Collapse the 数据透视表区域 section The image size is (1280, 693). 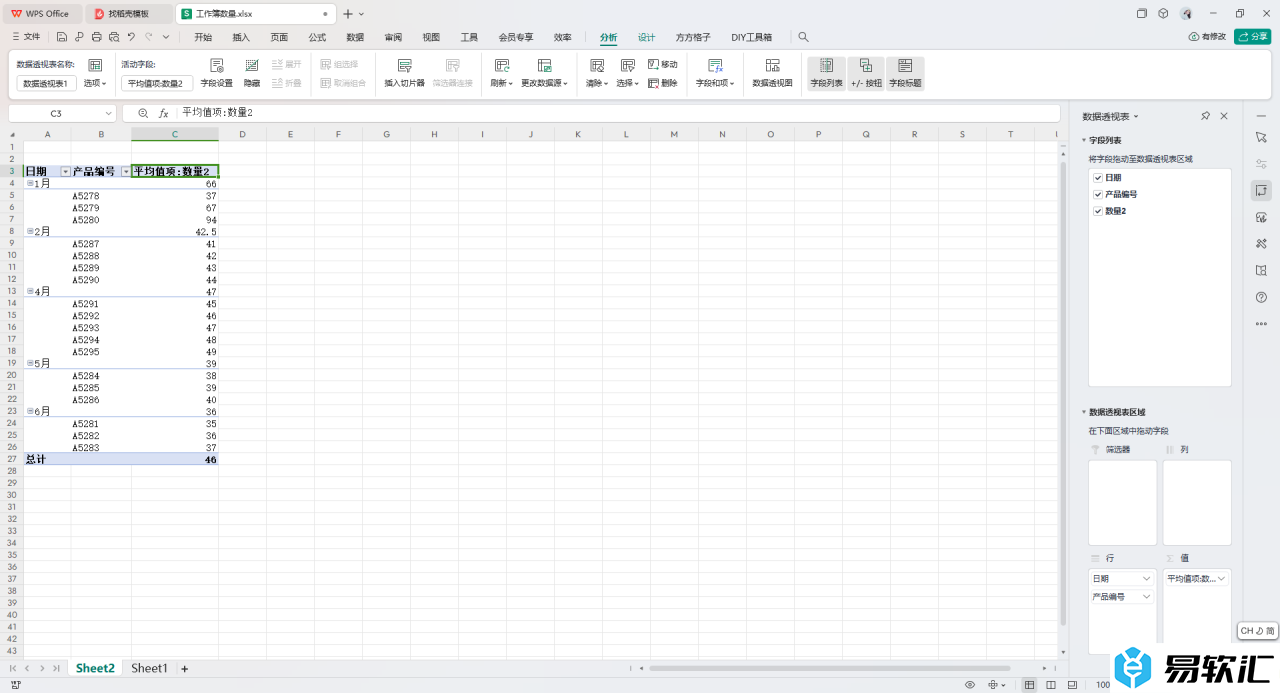coord(1083,412)
